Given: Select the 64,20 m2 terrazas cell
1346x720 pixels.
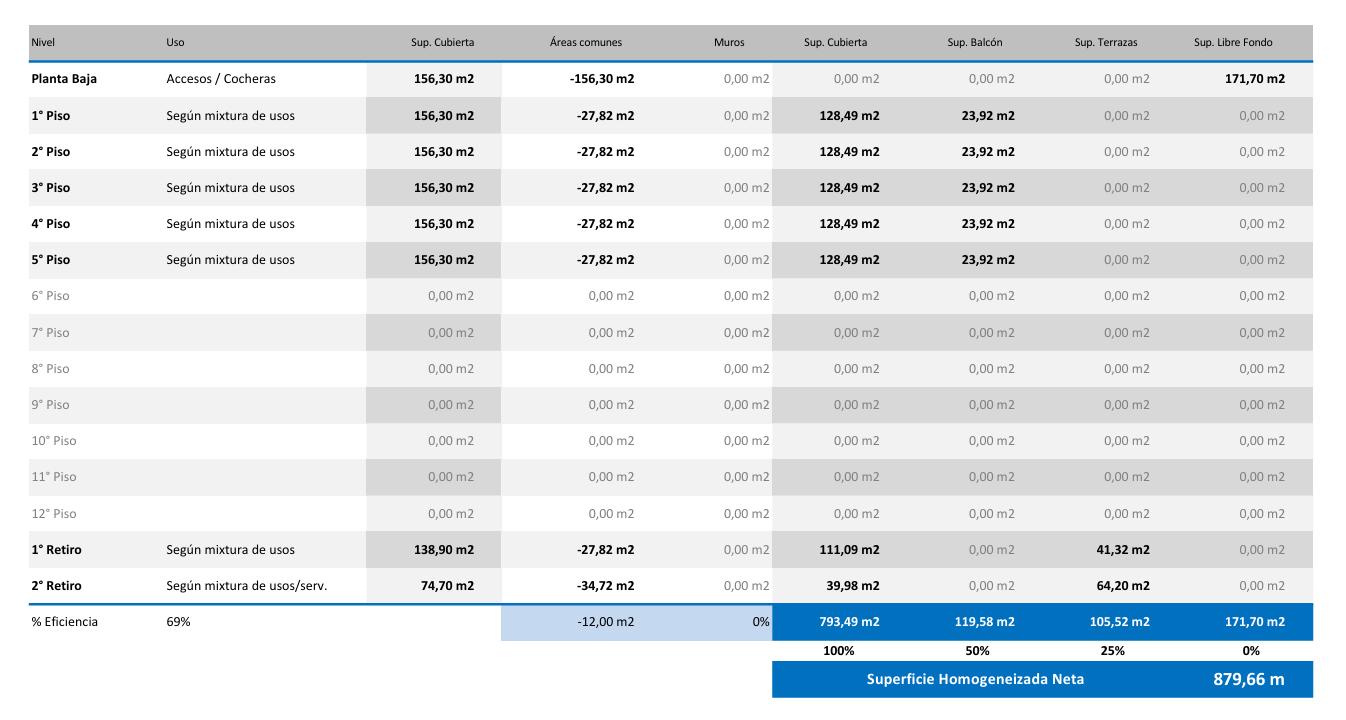Looking at the screenshot, I should pyautogui.click(x=1123, y=586).
